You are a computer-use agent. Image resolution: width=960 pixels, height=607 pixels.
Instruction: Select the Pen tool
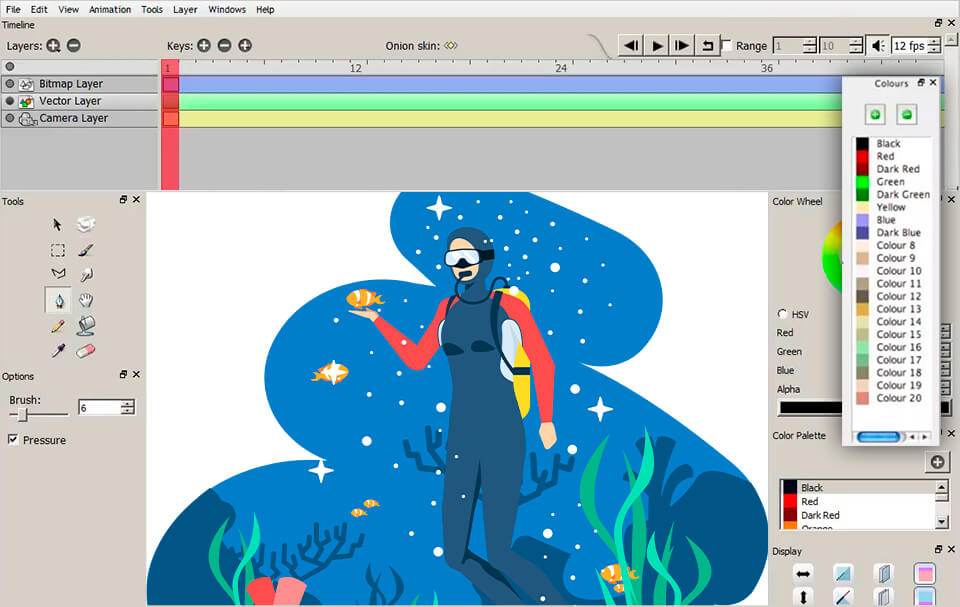coord(57,299)
